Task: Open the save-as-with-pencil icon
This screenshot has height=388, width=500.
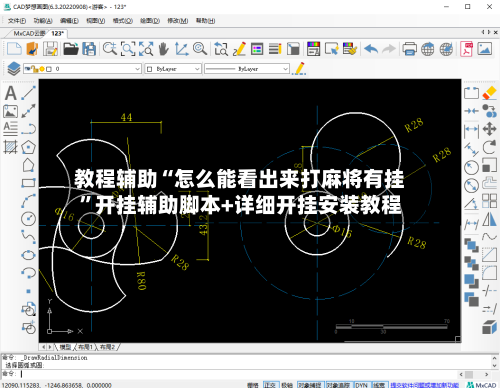Action: tap(50, 49)
